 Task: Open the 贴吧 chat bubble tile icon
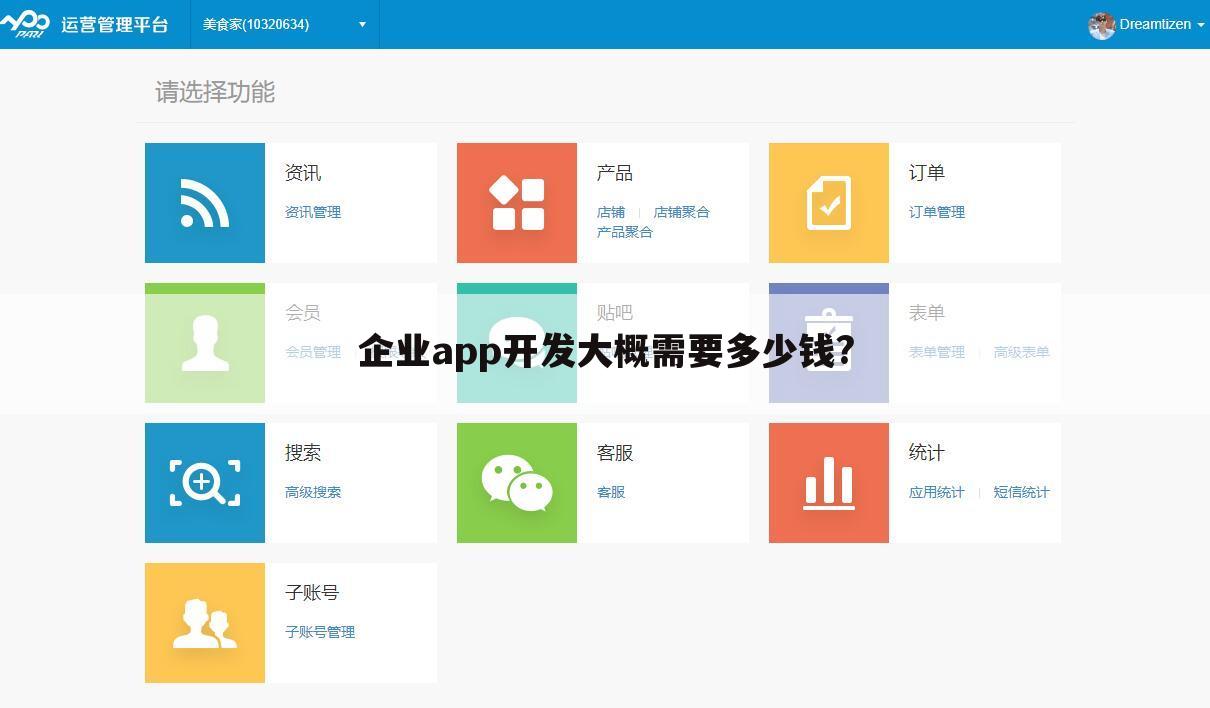(517, 343)
